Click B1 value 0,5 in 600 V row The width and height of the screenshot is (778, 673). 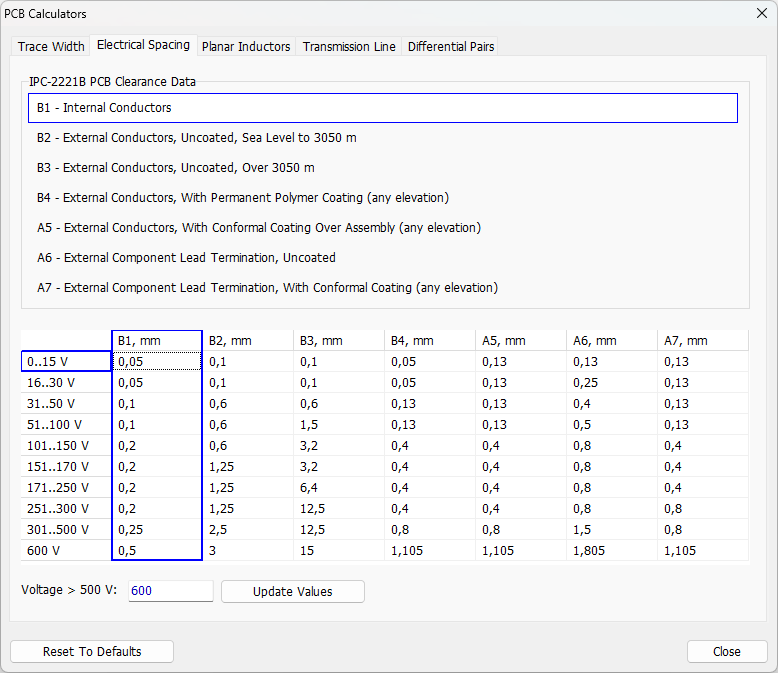point(157,550)
